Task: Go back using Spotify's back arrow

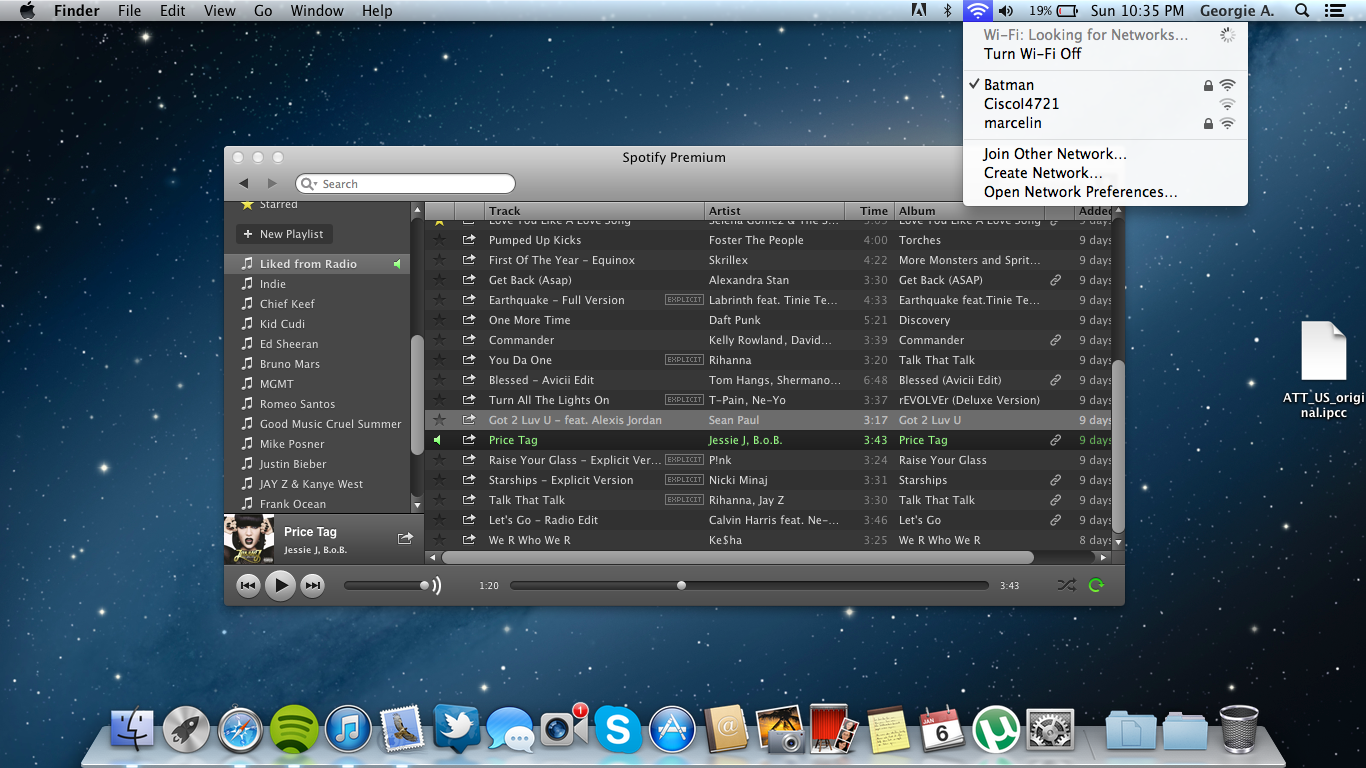Action: pyautogui.click(x=243, y=184)
